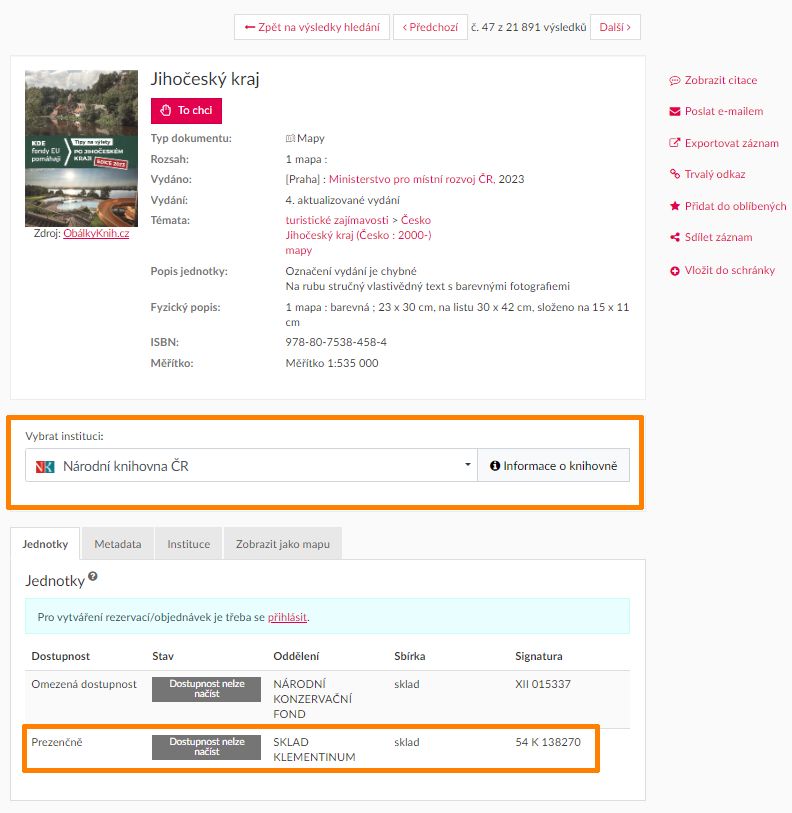The height and width of the screenshot is (813, 792).
Task: Open the mapy topic link
Action: pyautogui.click(x=299, y=250)
